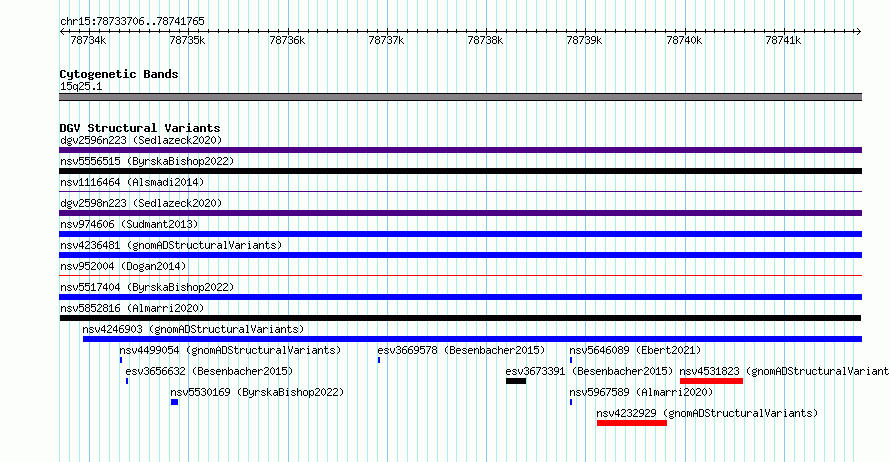Click the 78737k ruler tick label

[x=386, y=40]
